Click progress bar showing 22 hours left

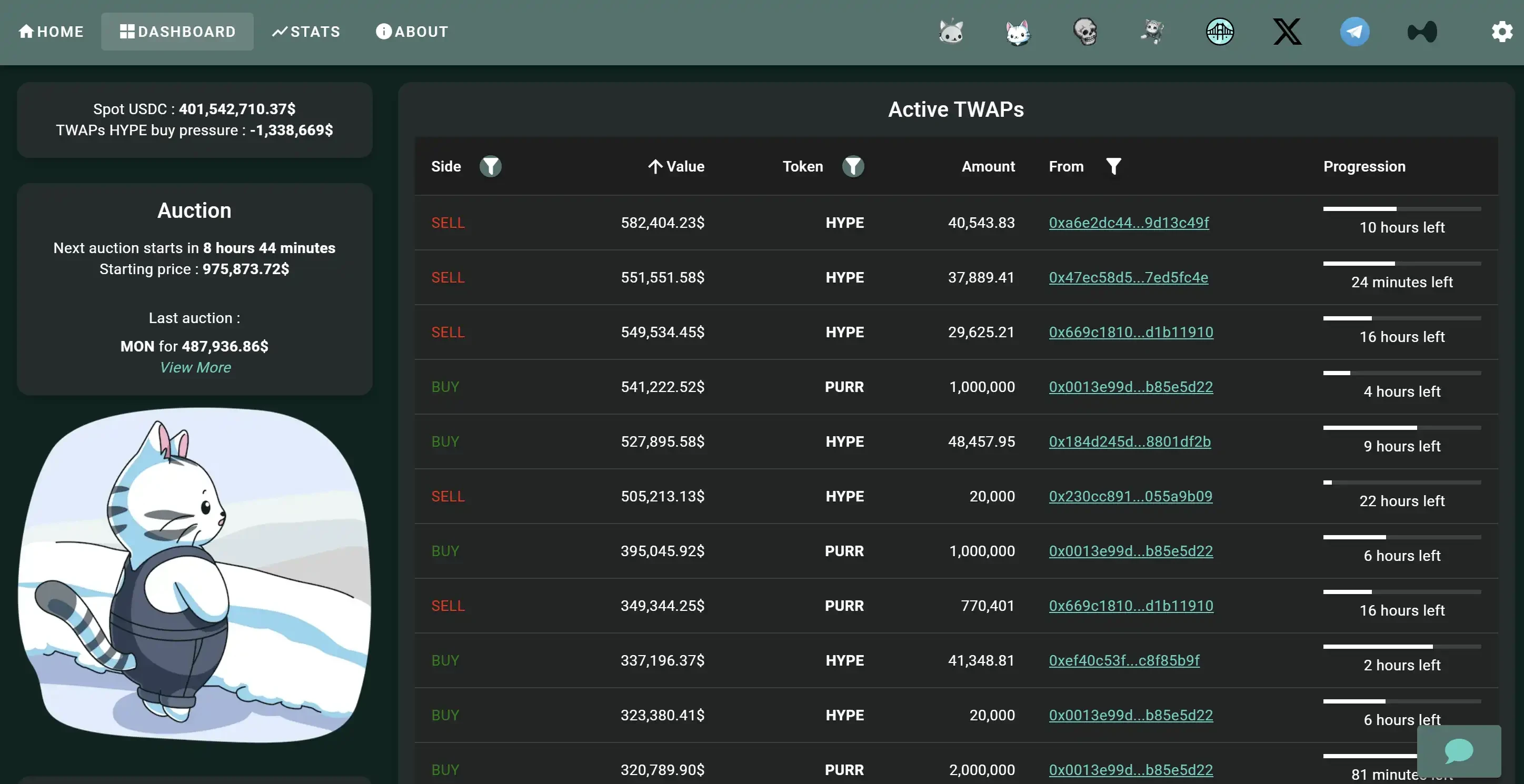pos(1401,483)
